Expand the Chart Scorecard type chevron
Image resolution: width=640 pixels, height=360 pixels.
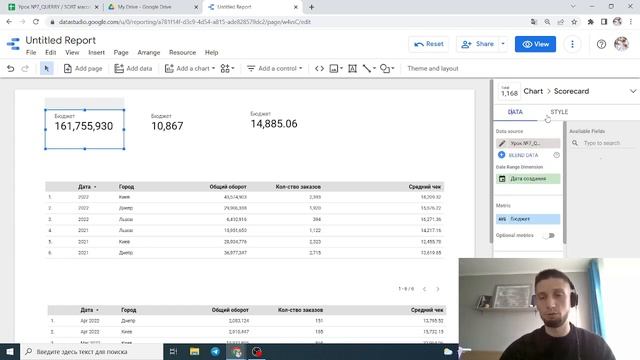633,91
